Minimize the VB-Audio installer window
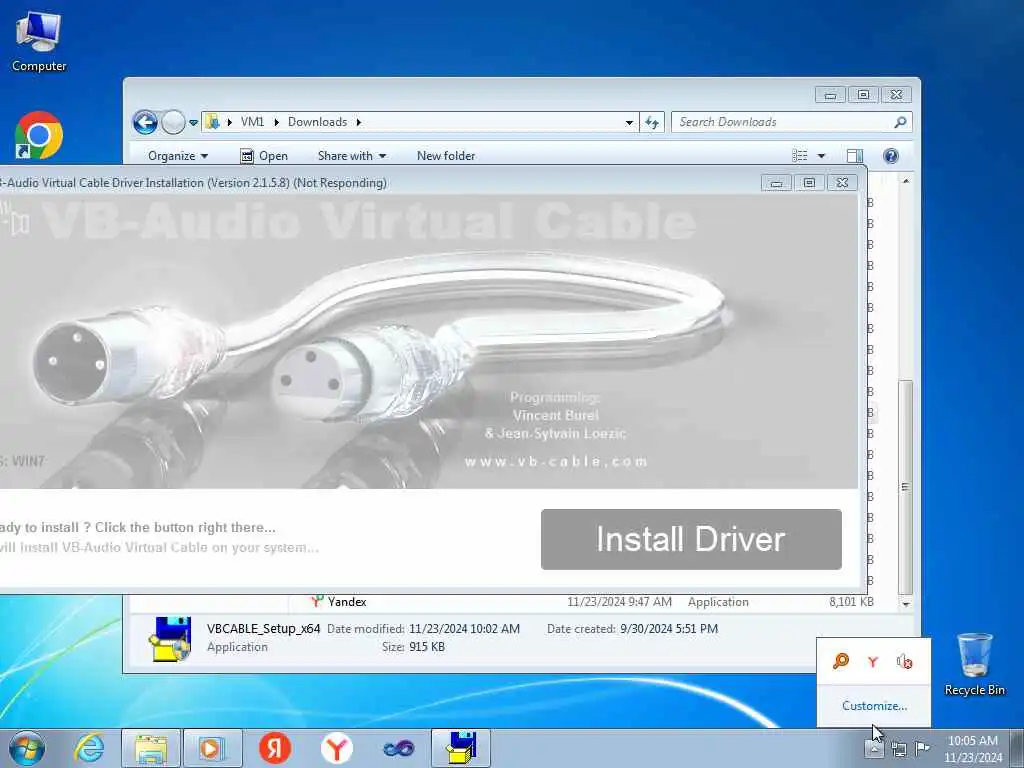Screen dimensions: 1024x768 [776, 183]
